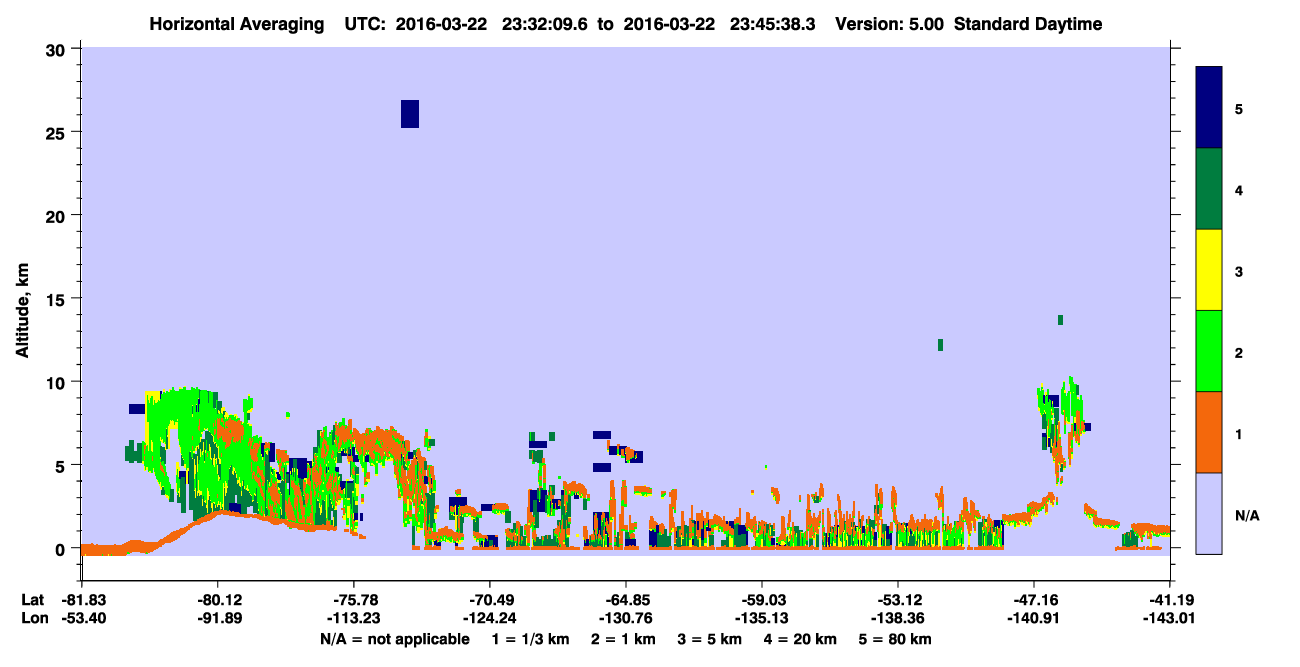
Task: Click the 'Lat' row label
Action: pyautogui.click(x=33, y=600)
